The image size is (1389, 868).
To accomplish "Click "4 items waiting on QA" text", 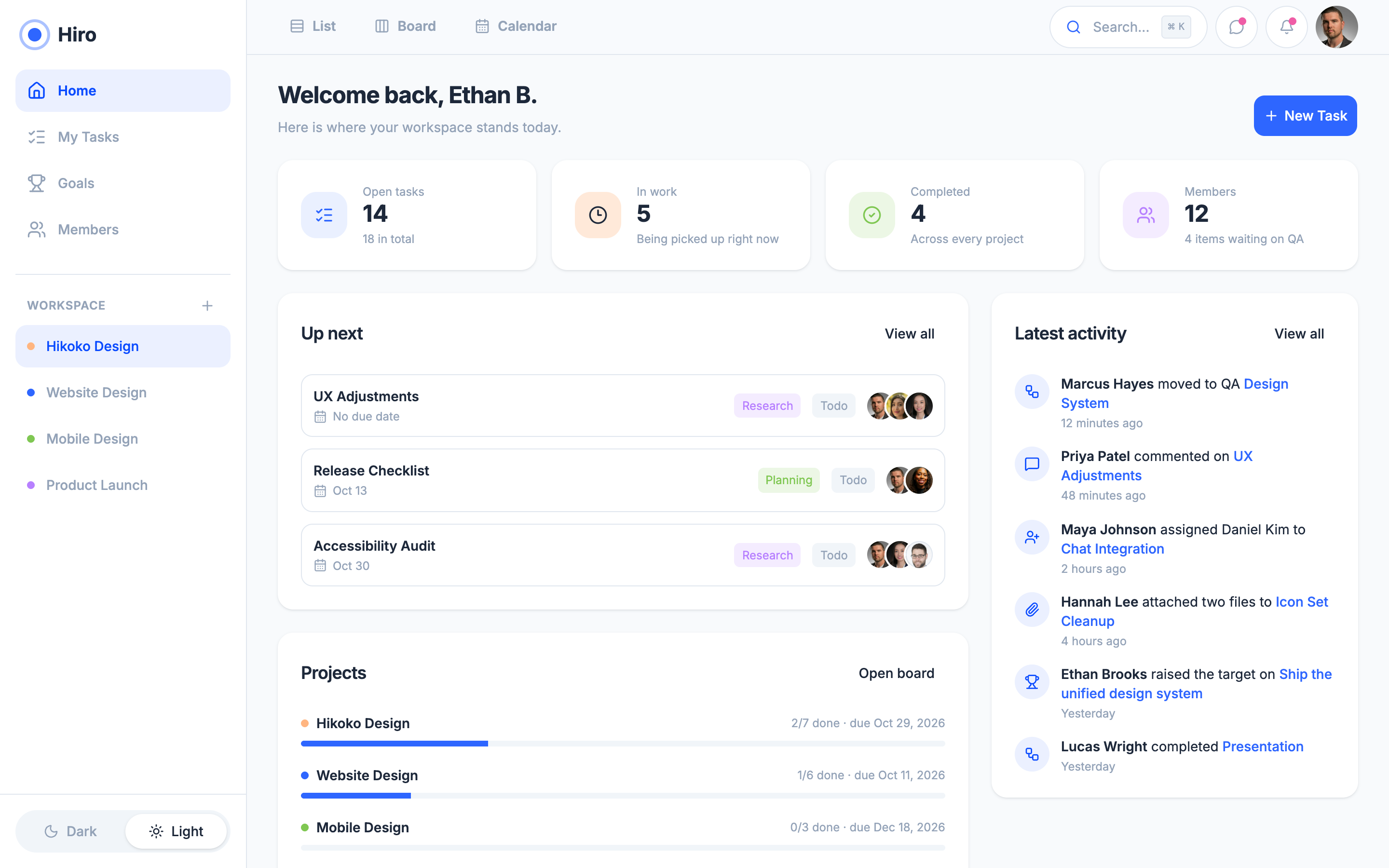I will (1244, 239).
